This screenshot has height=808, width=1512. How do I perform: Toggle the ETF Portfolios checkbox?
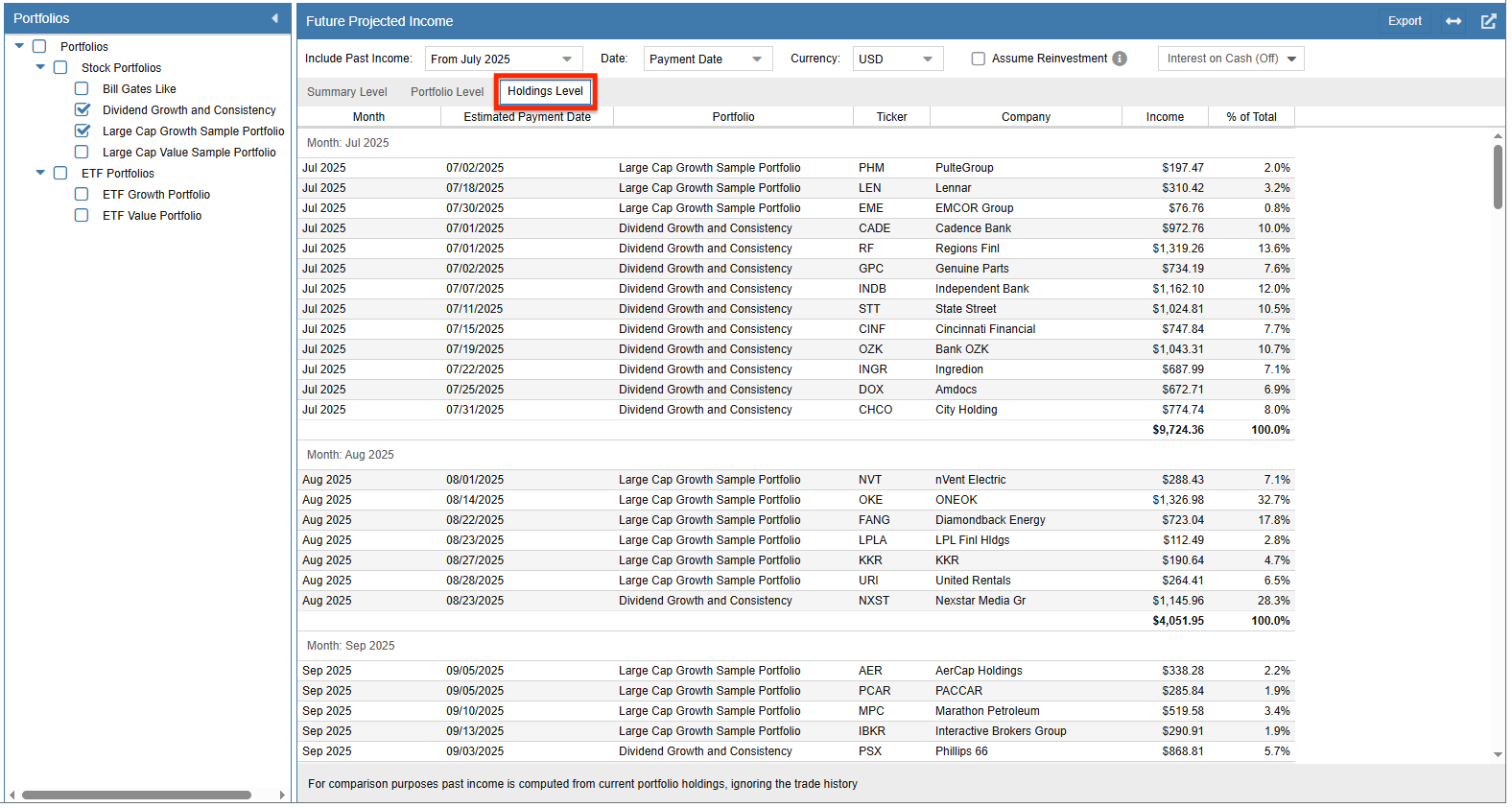point(60,173)
